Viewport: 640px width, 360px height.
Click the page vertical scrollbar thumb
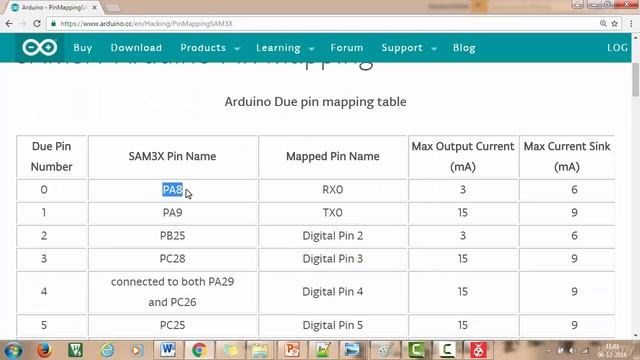tap(636, 80)
